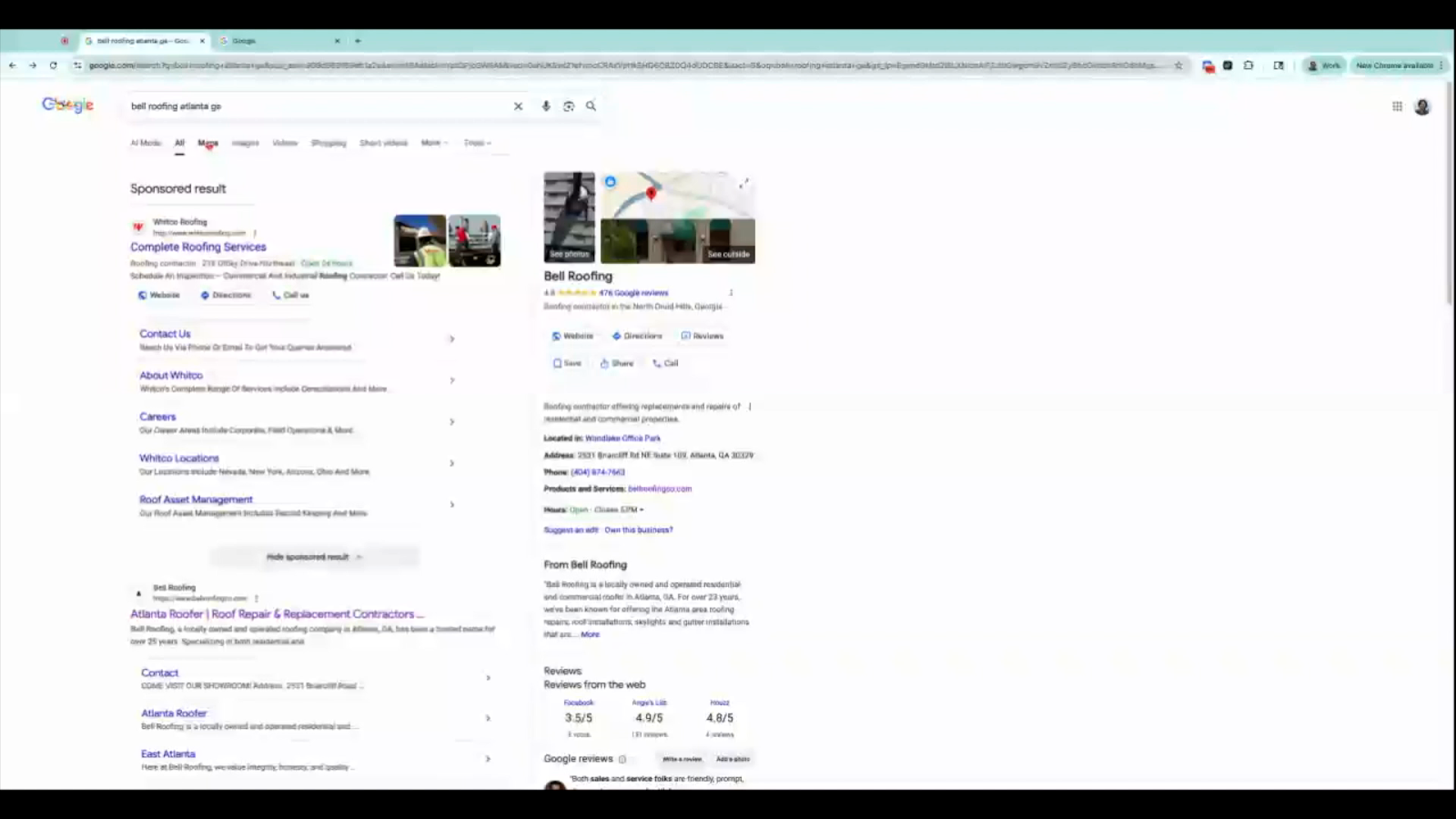Viewport: 1456px width, 819px height.
Task: Click in the bell roofing atlanta ga search field
Action: [x=318, y=106]
